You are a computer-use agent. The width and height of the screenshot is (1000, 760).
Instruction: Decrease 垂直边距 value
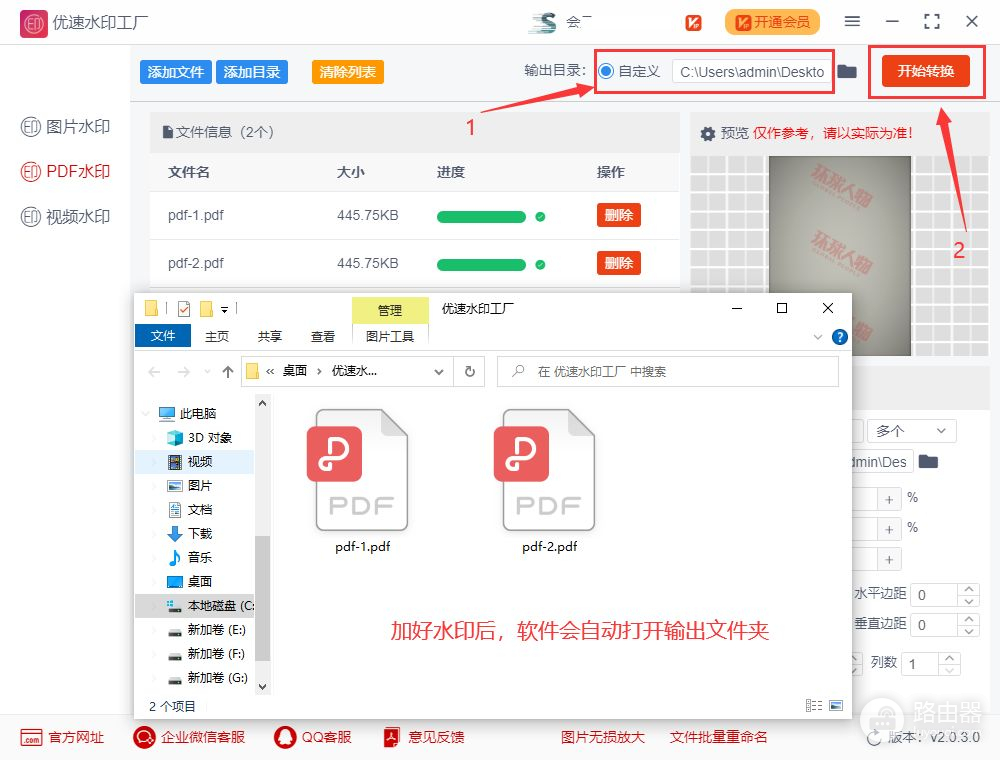pos(969,631)
